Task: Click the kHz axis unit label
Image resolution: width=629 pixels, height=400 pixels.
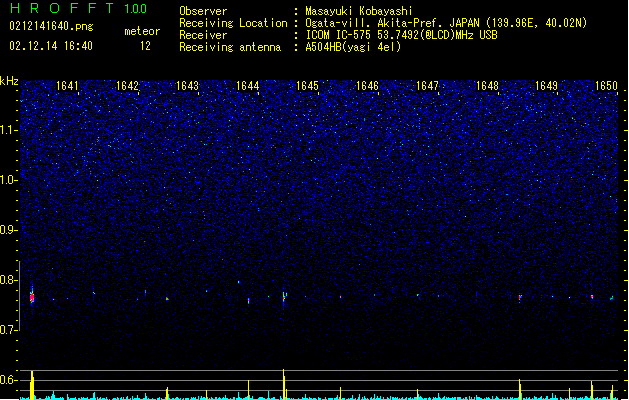Action: tap(9, 81)
